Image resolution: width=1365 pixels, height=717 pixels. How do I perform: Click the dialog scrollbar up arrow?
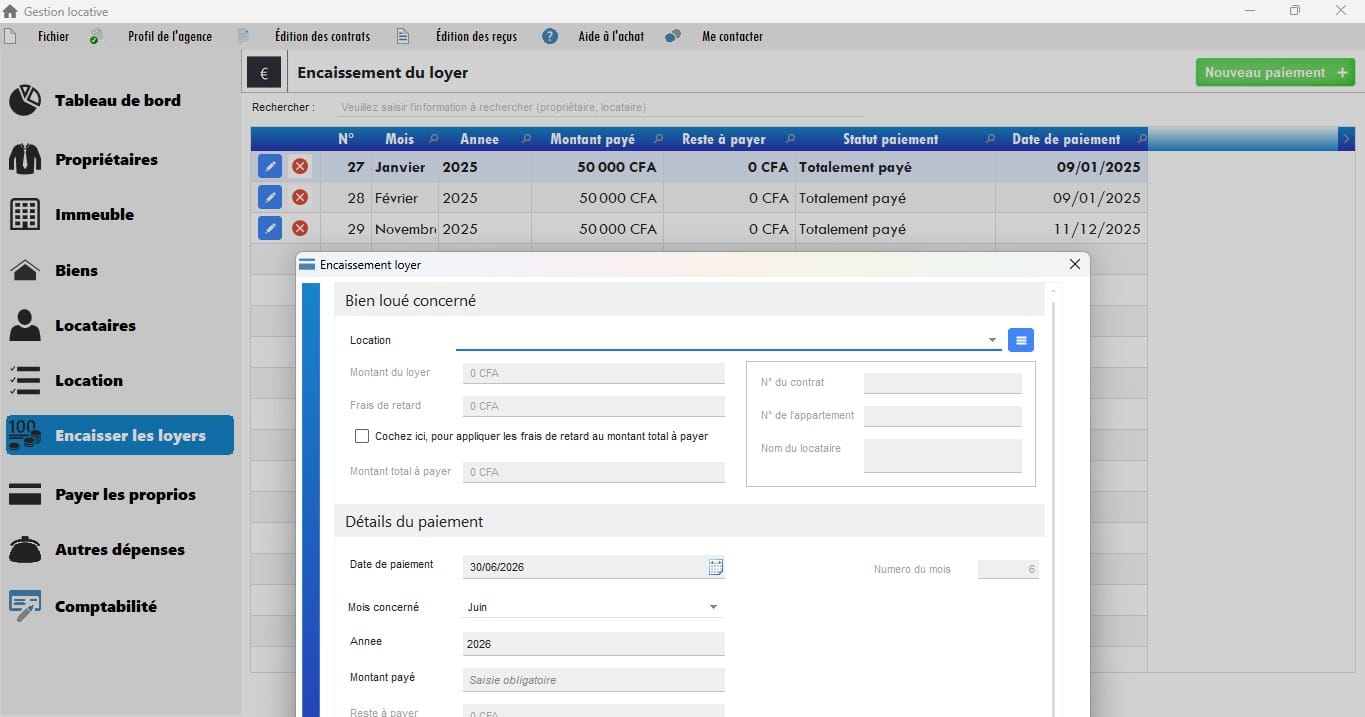[x=1053, y=291]
